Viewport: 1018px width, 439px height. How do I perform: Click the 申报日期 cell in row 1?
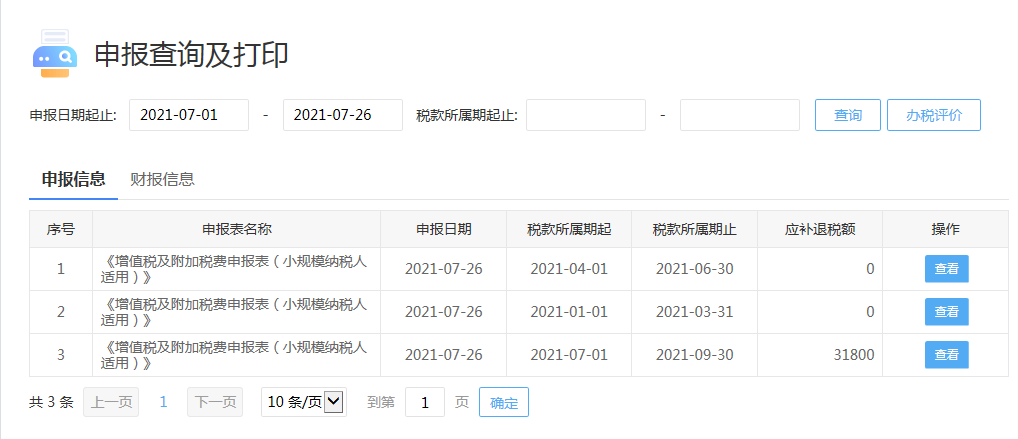443,269
